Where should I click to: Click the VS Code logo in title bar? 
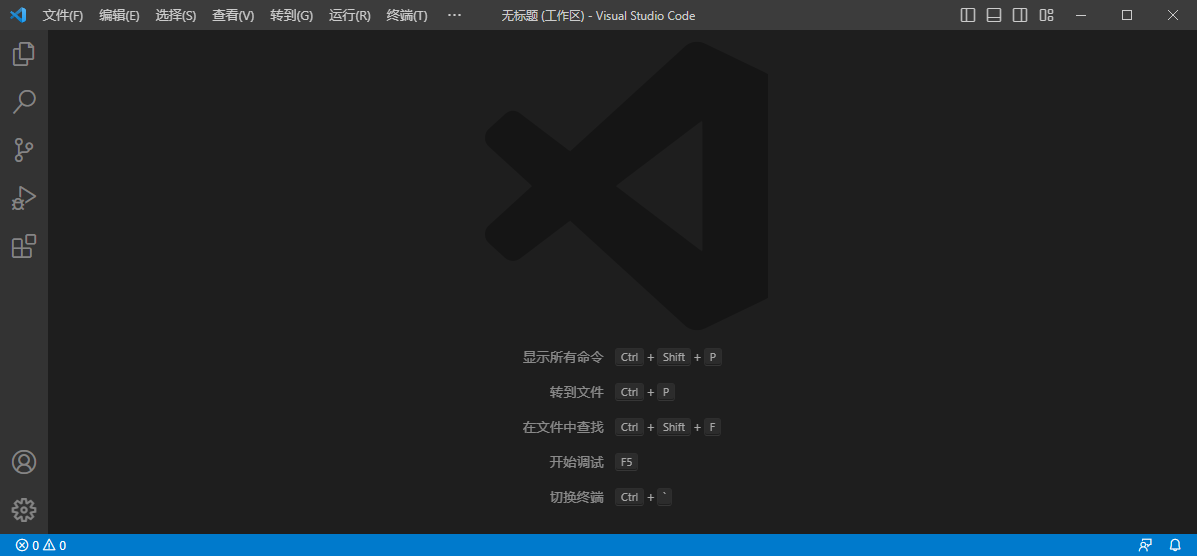[18, 15]
